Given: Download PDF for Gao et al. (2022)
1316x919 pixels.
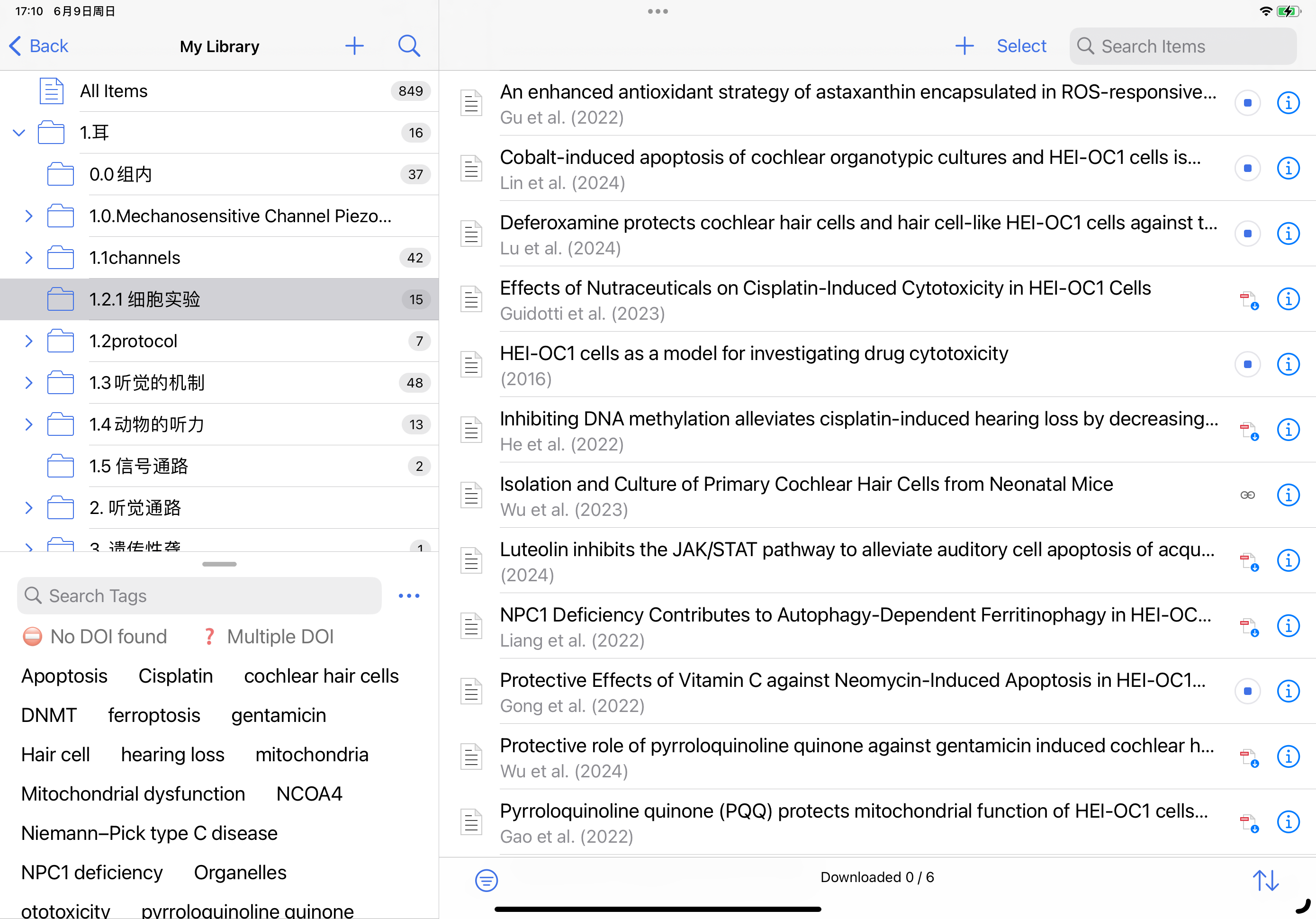Looking at the screenshot, I should pos(1249,823).
